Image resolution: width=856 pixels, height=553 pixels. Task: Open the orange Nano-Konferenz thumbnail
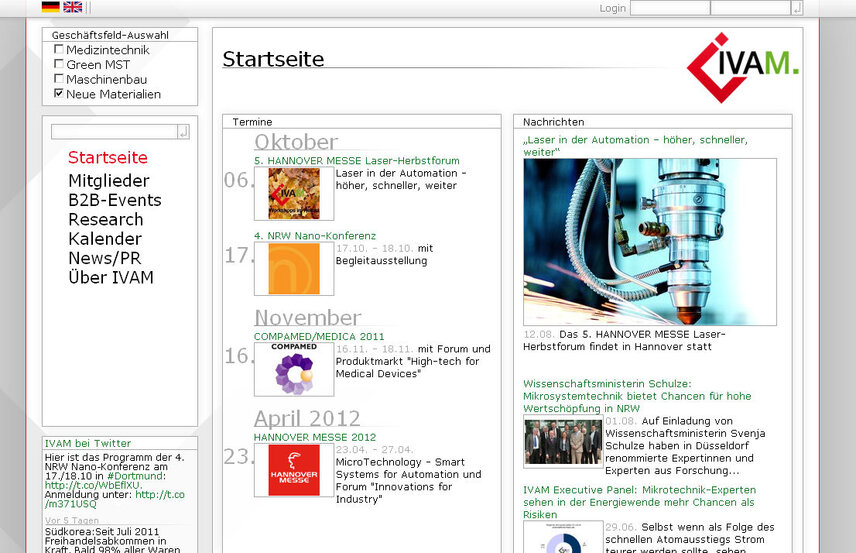294,268
